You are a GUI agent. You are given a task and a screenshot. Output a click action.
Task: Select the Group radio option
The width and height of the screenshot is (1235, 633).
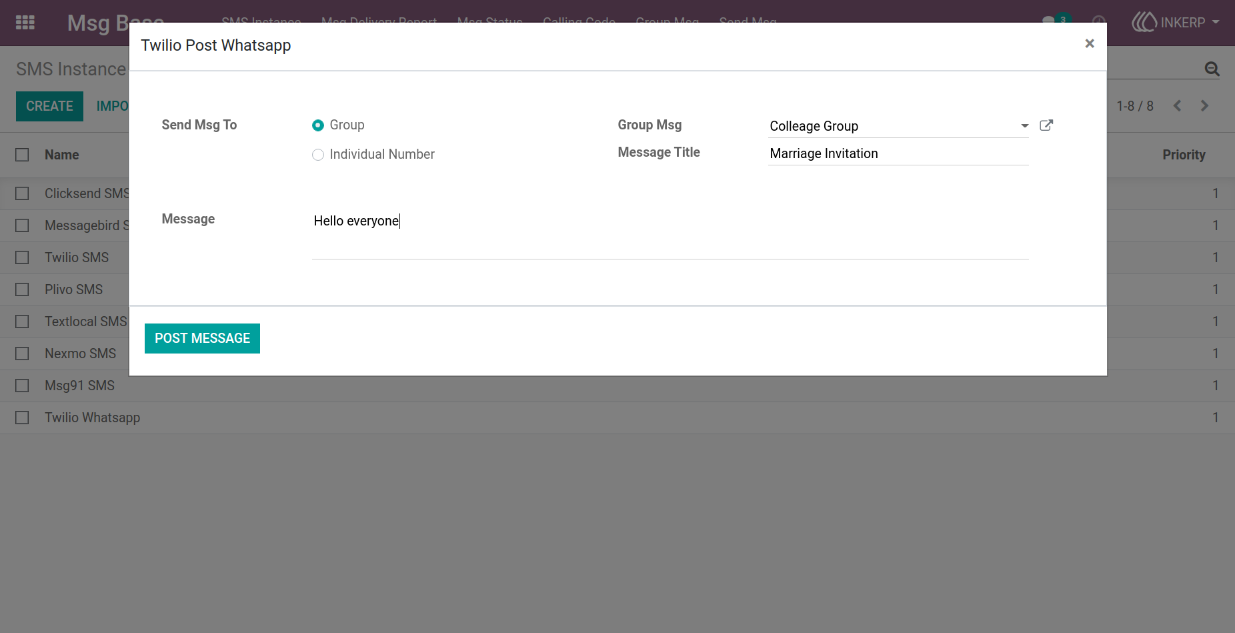point(318,125)
